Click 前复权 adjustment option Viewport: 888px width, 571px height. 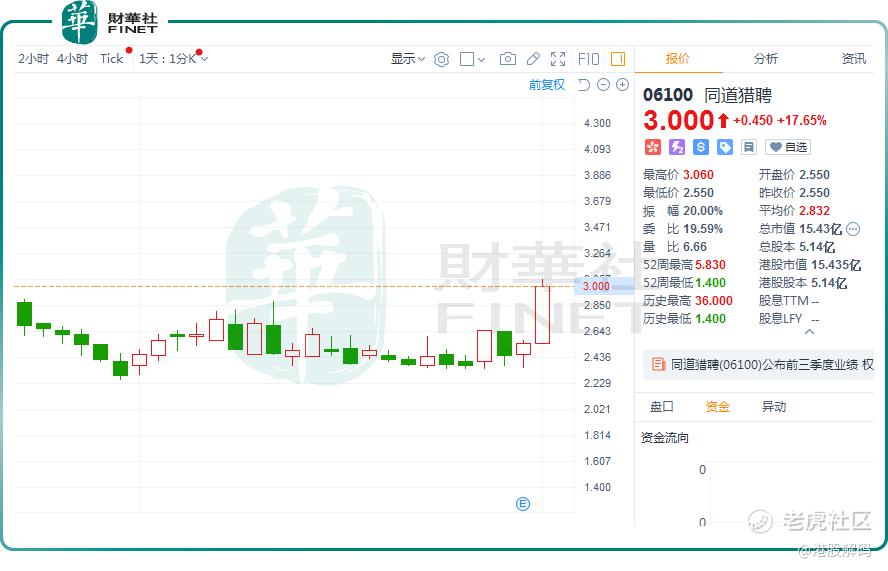(547, 85)
